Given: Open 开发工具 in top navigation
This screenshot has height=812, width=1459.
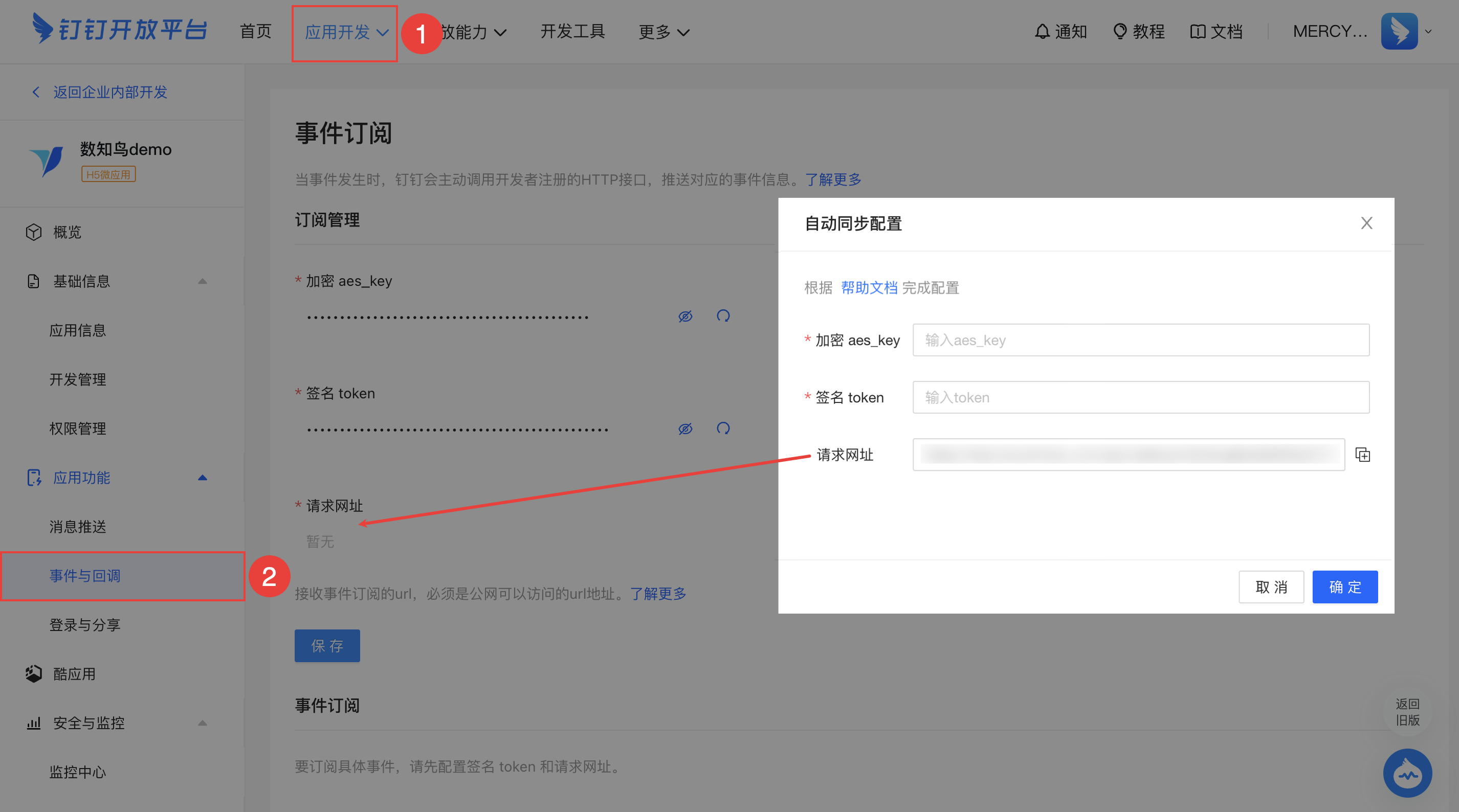Looking at the screenshot, I should [572, 32].
